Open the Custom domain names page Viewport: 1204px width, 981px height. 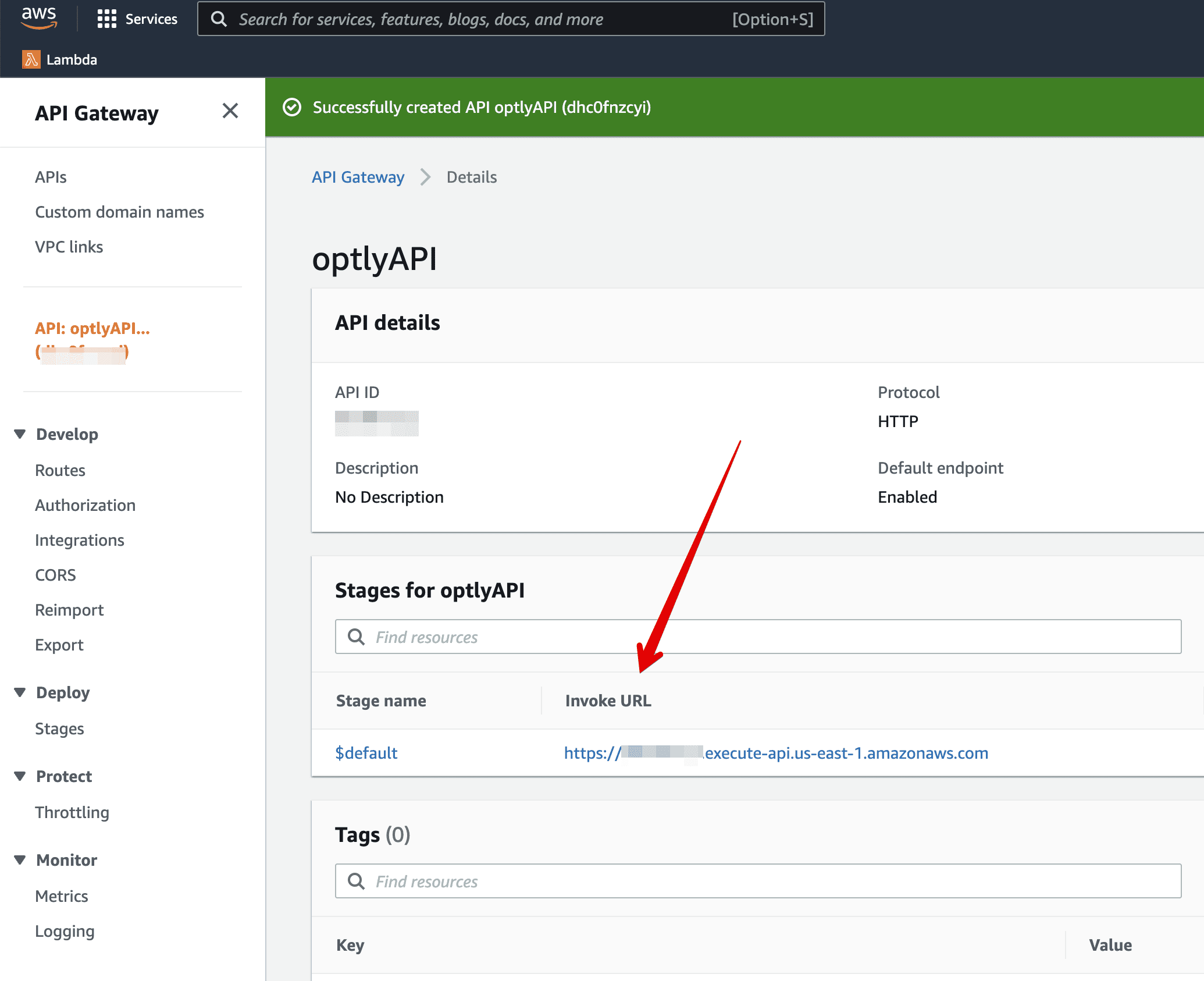120,212
